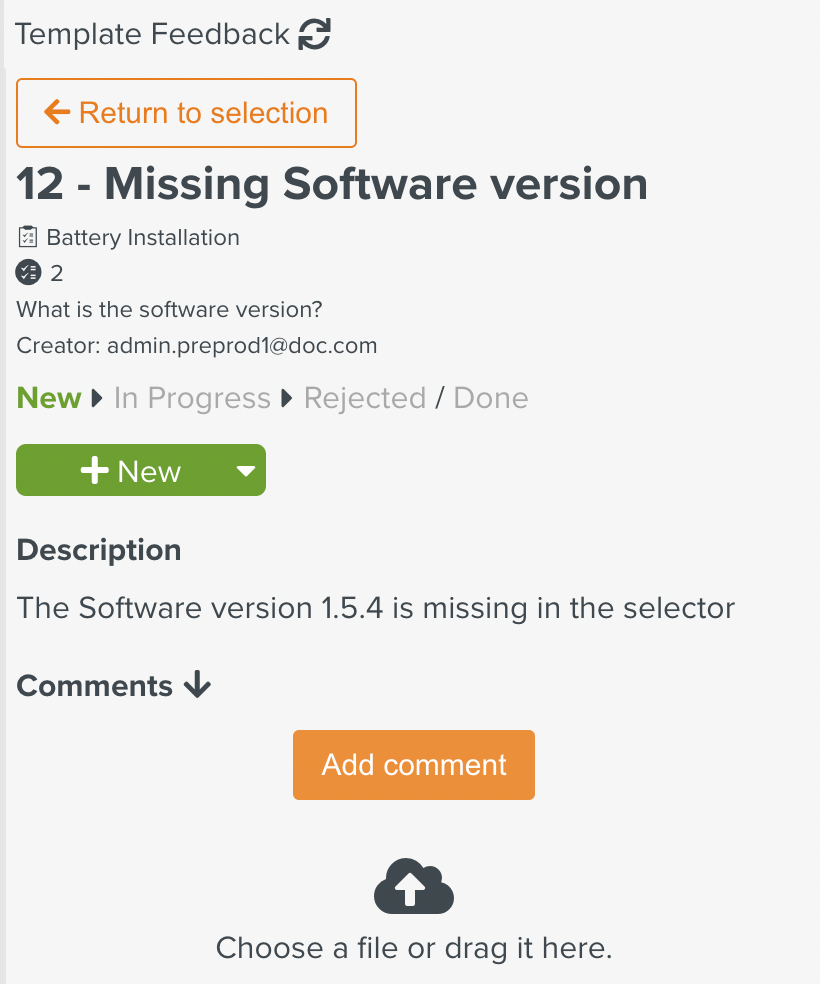Select the In Progress status step
The image size is (820, 984).
[192, 399]
